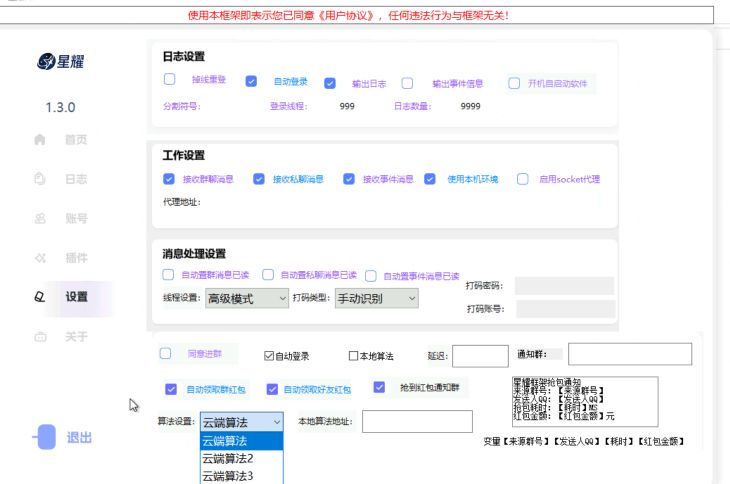The width and height of the screenshot is (730, 484).
Task: Open the 线程设置 高级模式 dropdown
Action: tap(246, 298)
